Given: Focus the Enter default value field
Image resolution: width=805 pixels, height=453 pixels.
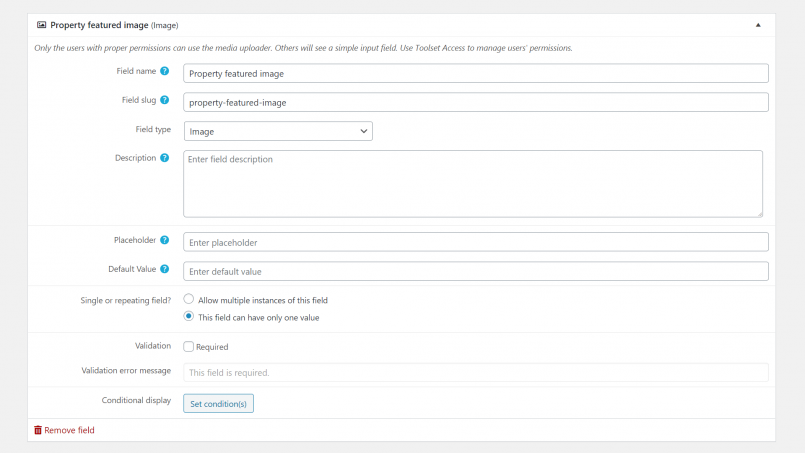Looking at the screenshot, I should coord(476,271).
